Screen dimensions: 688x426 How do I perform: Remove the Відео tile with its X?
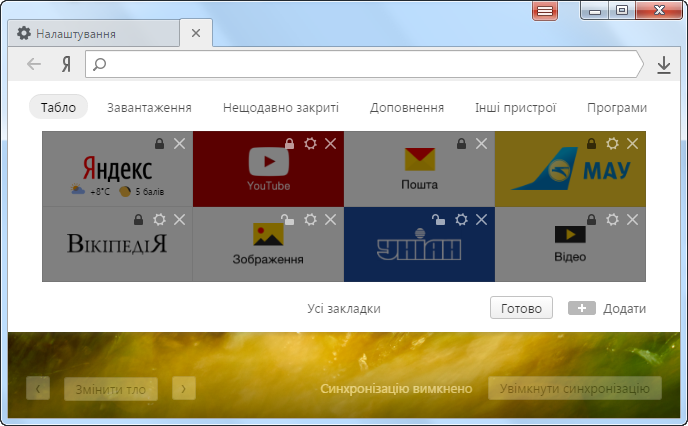632,219
